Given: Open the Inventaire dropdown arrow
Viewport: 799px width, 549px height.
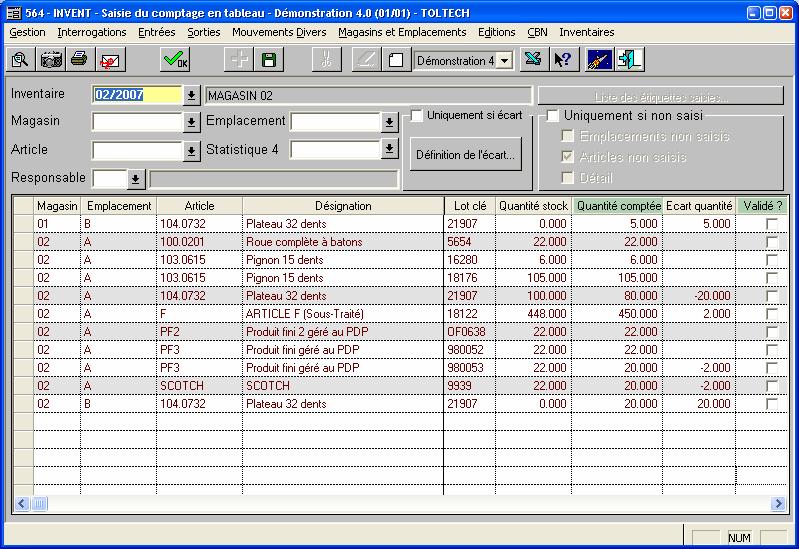Looking at the screenshot, I should (191, 95).
